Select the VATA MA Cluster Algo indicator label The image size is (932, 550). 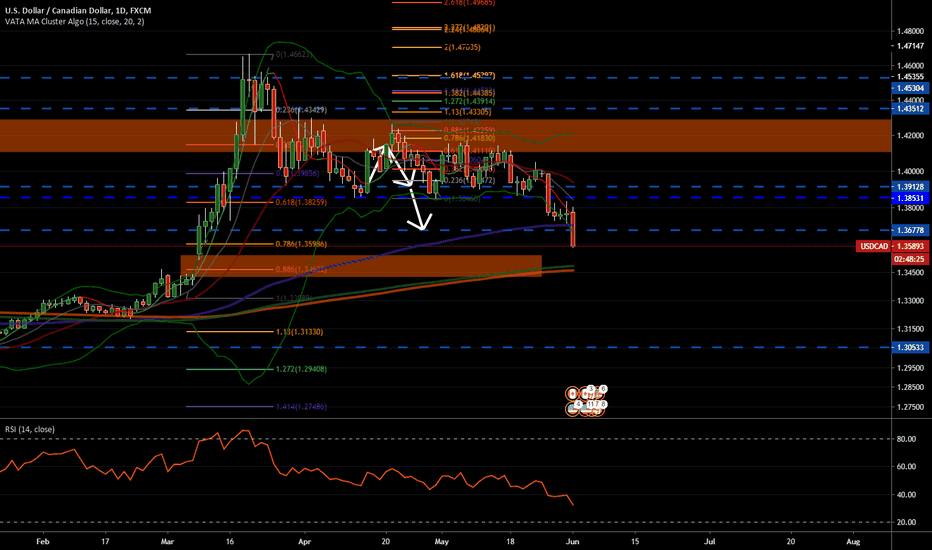click(x=74, y=21)
